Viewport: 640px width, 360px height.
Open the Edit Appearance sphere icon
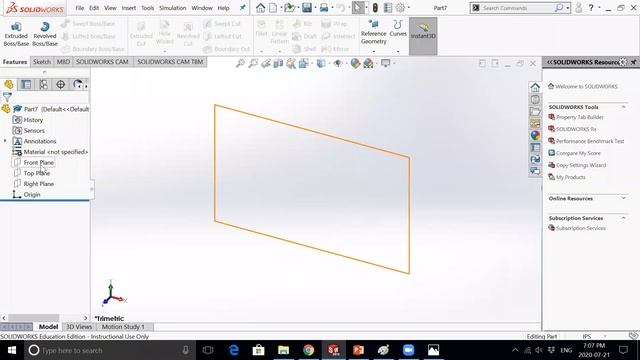click(355, 63)
